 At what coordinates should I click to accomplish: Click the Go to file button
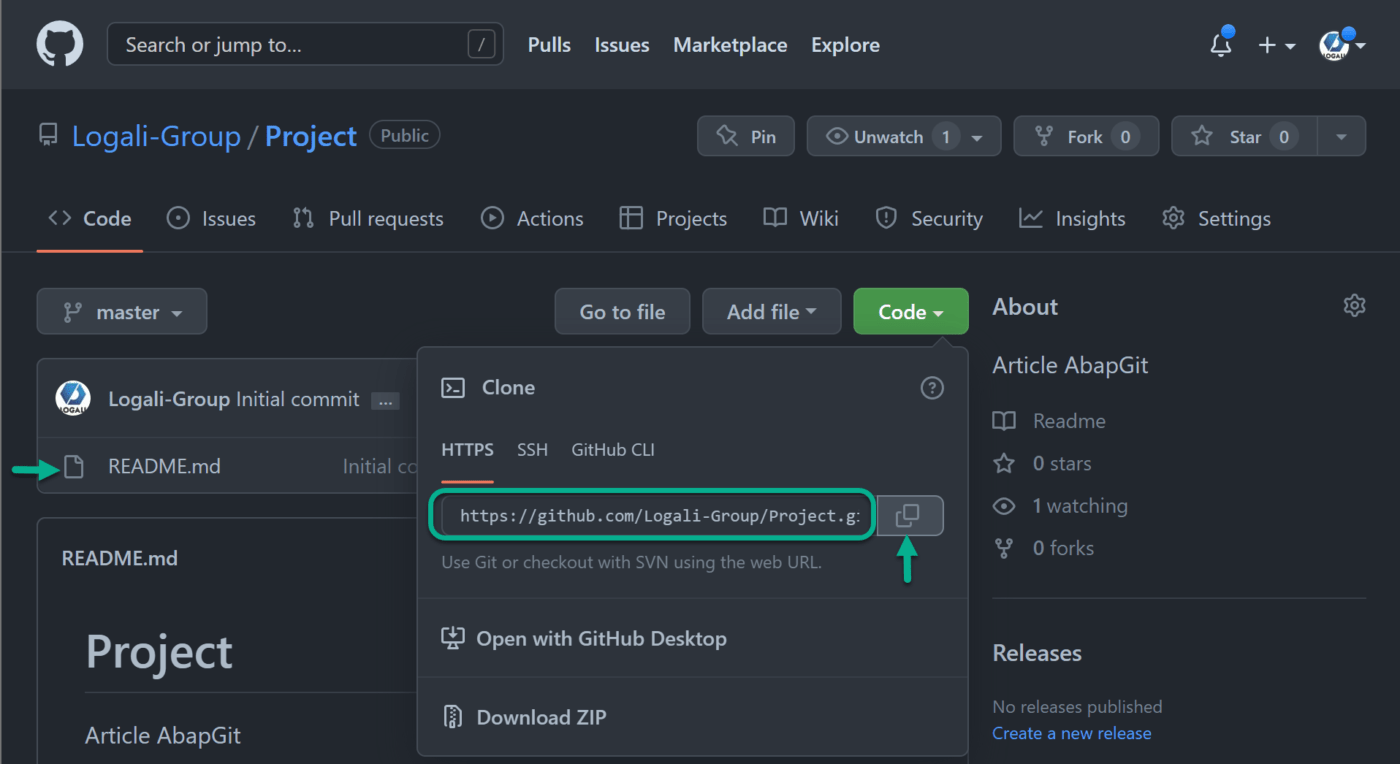[623, 312]
